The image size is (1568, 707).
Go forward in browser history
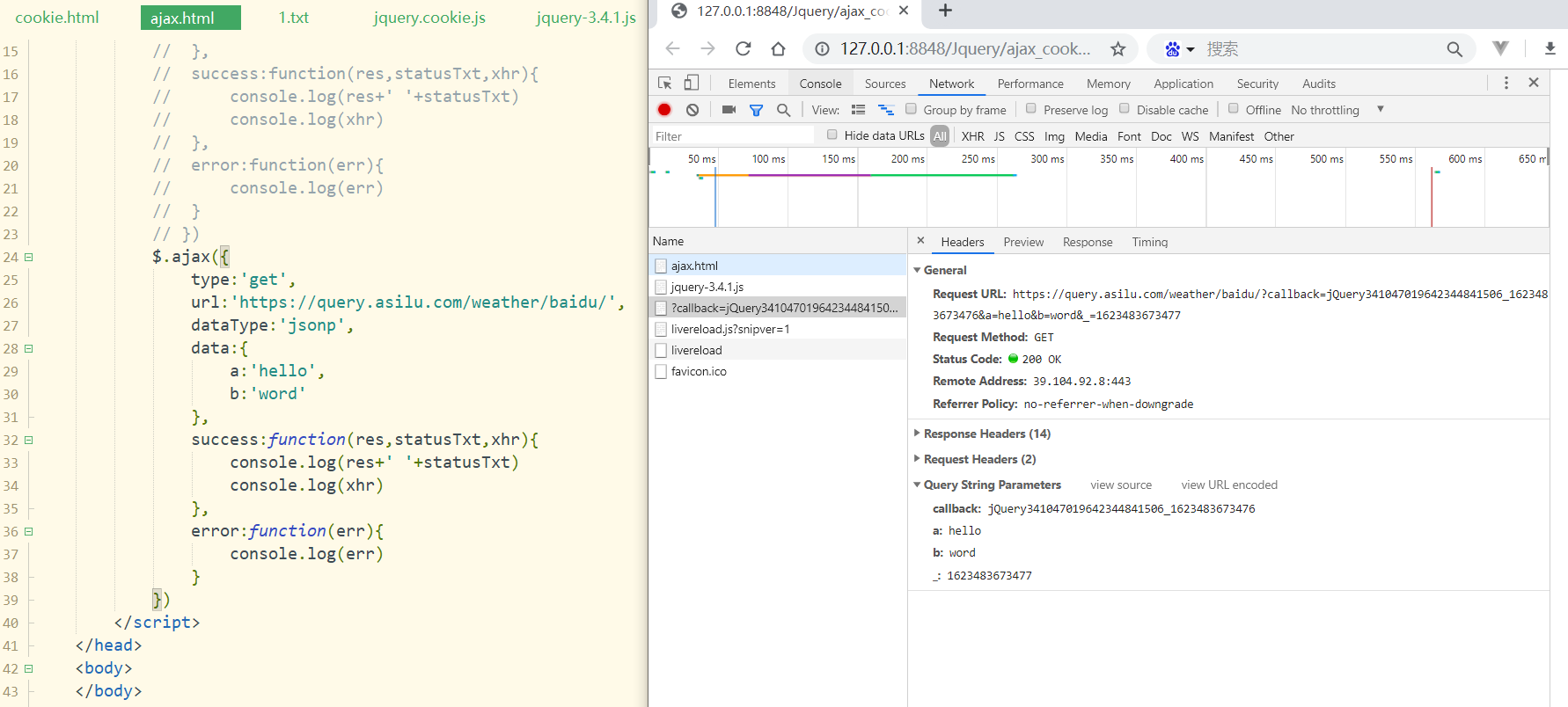point(708,48)
